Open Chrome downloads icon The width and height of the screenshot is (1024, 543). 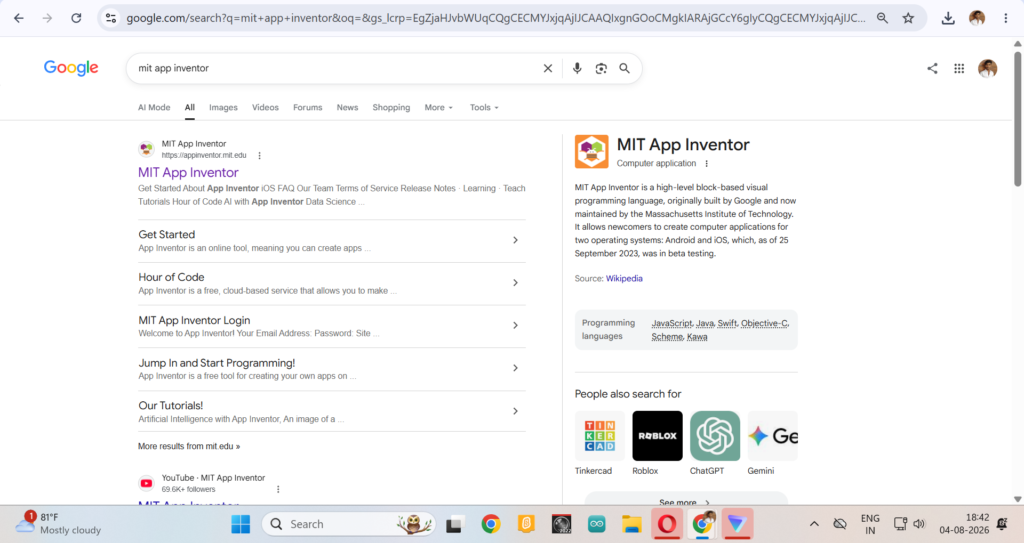pyautogui.click(x=948, y=18)
